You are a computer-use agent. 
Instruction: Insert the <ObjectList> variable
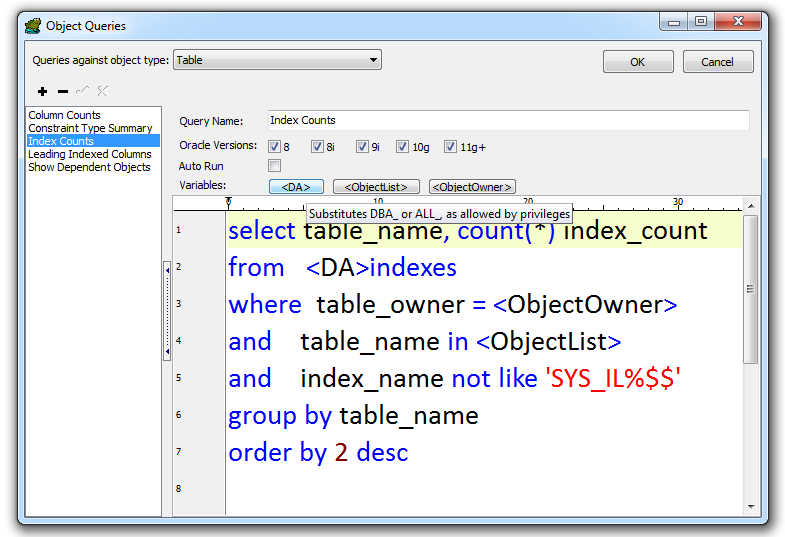[x=376, y=187]
